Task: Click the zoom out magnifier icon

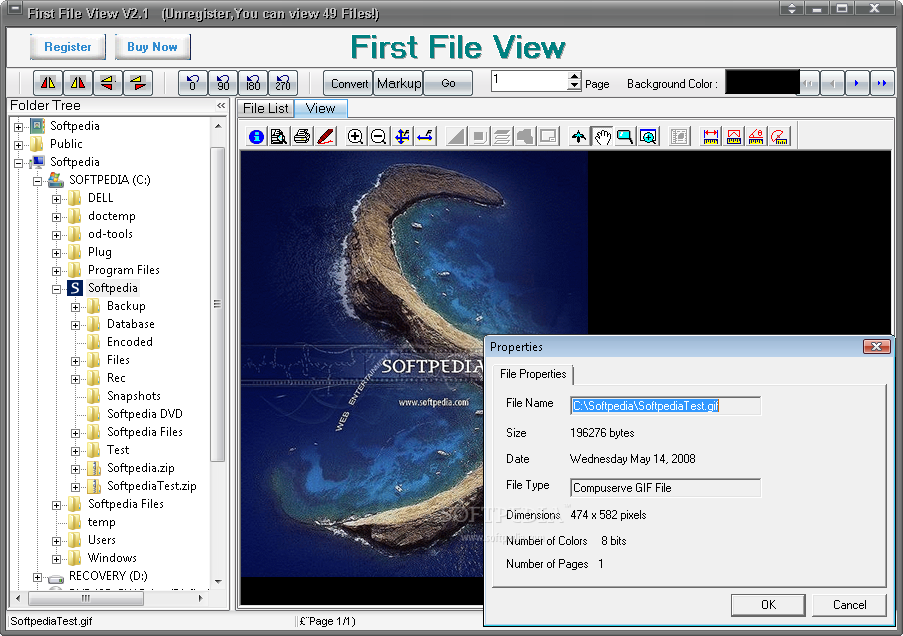Action: click(x=378, y=137)
